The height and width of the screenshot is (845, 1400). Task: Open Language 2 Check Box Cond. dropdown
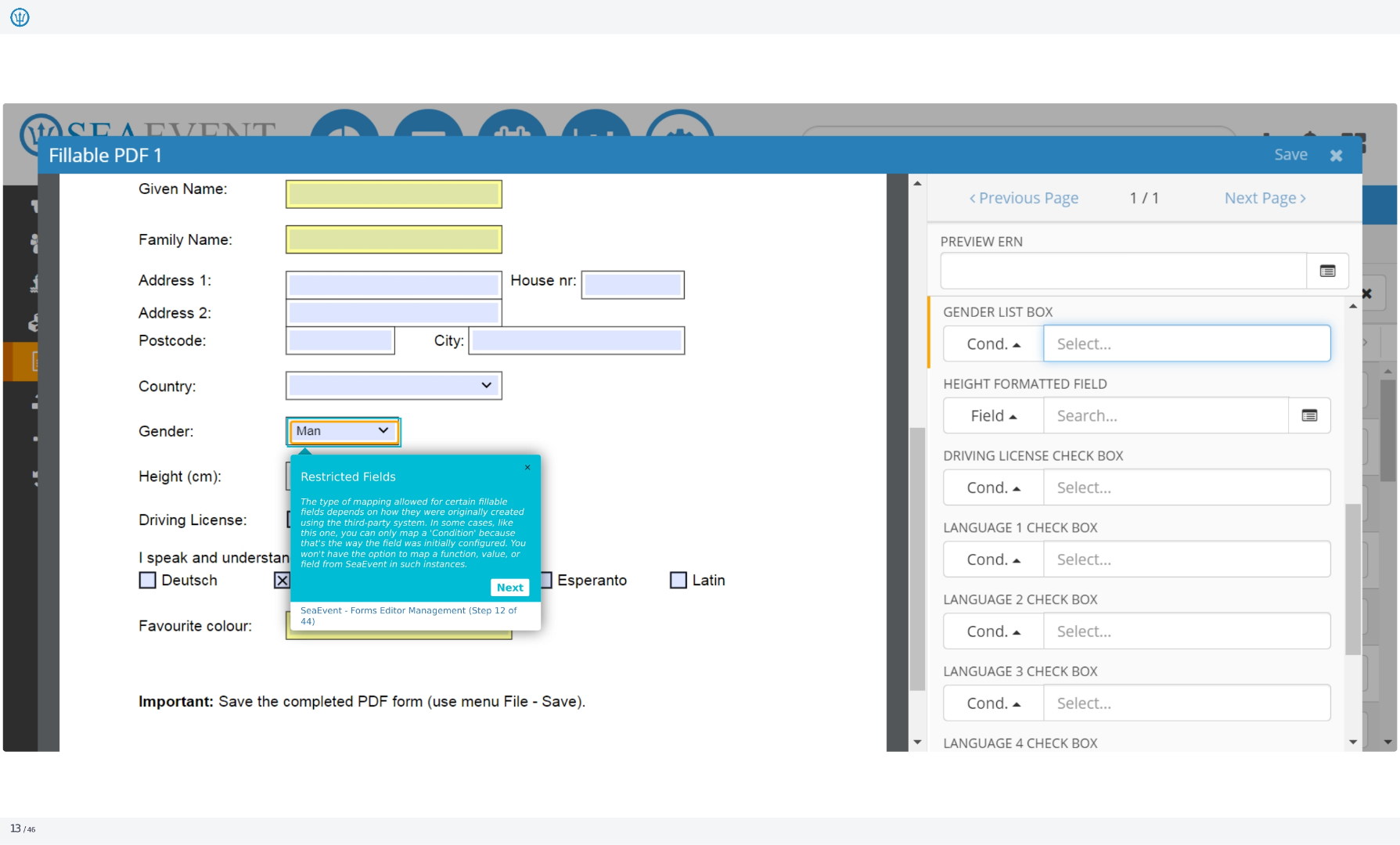click(993, 631)
